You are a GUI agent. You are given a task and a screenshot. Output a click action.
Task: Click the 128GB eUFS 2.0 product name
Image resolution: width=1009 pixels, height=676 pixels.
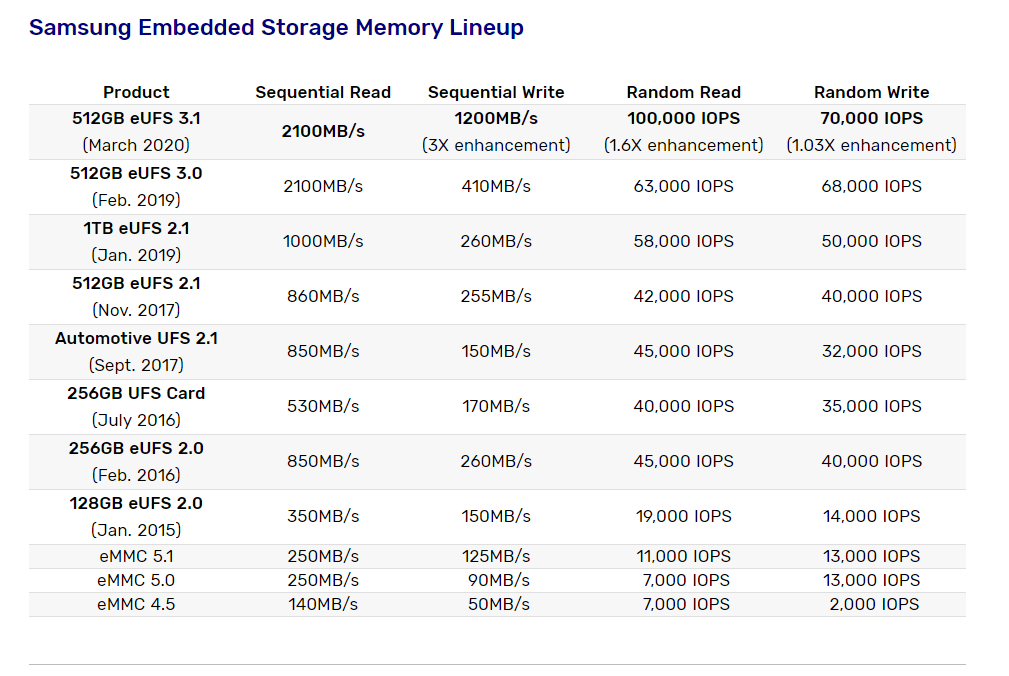coord(136,503)
